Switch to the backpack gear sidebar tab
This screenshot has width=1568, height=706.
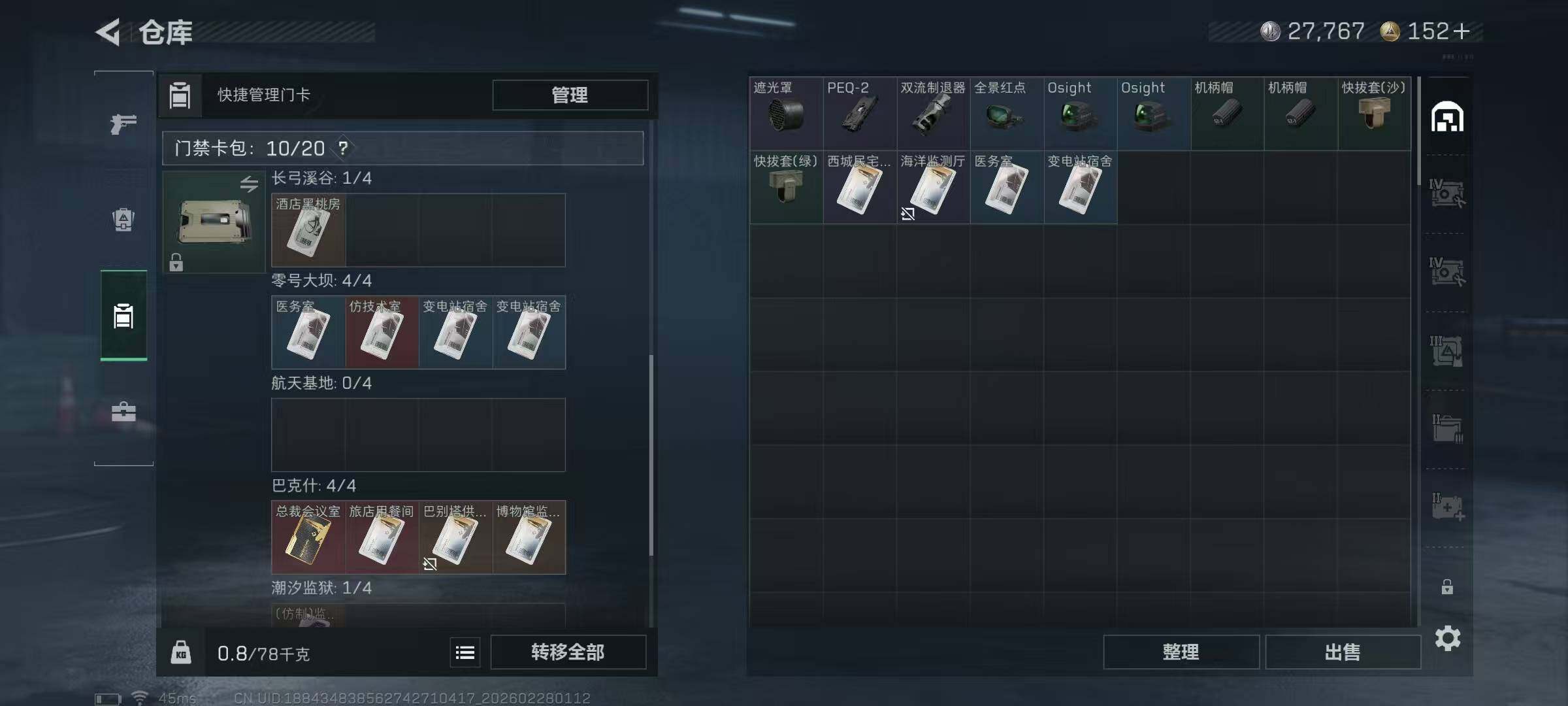[x=123, y=220]
